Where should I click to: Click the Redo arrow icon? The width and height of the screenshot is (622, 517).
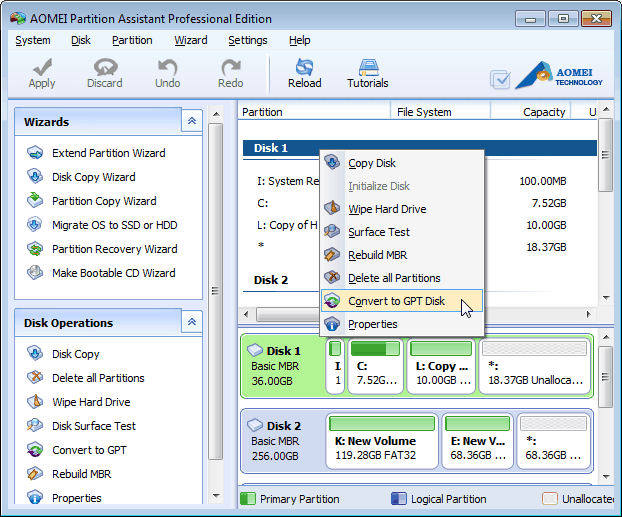pyautogui.click(x=230, y=67)
